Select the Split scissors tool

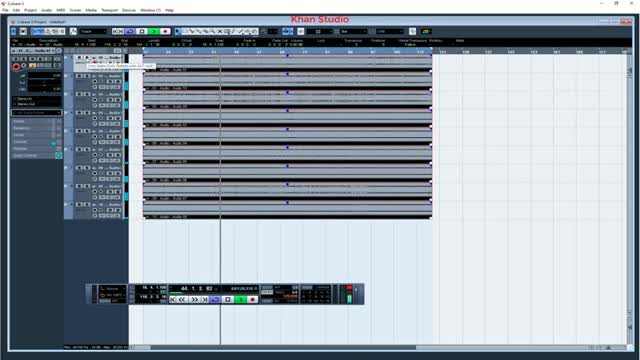tap(191, 31)
